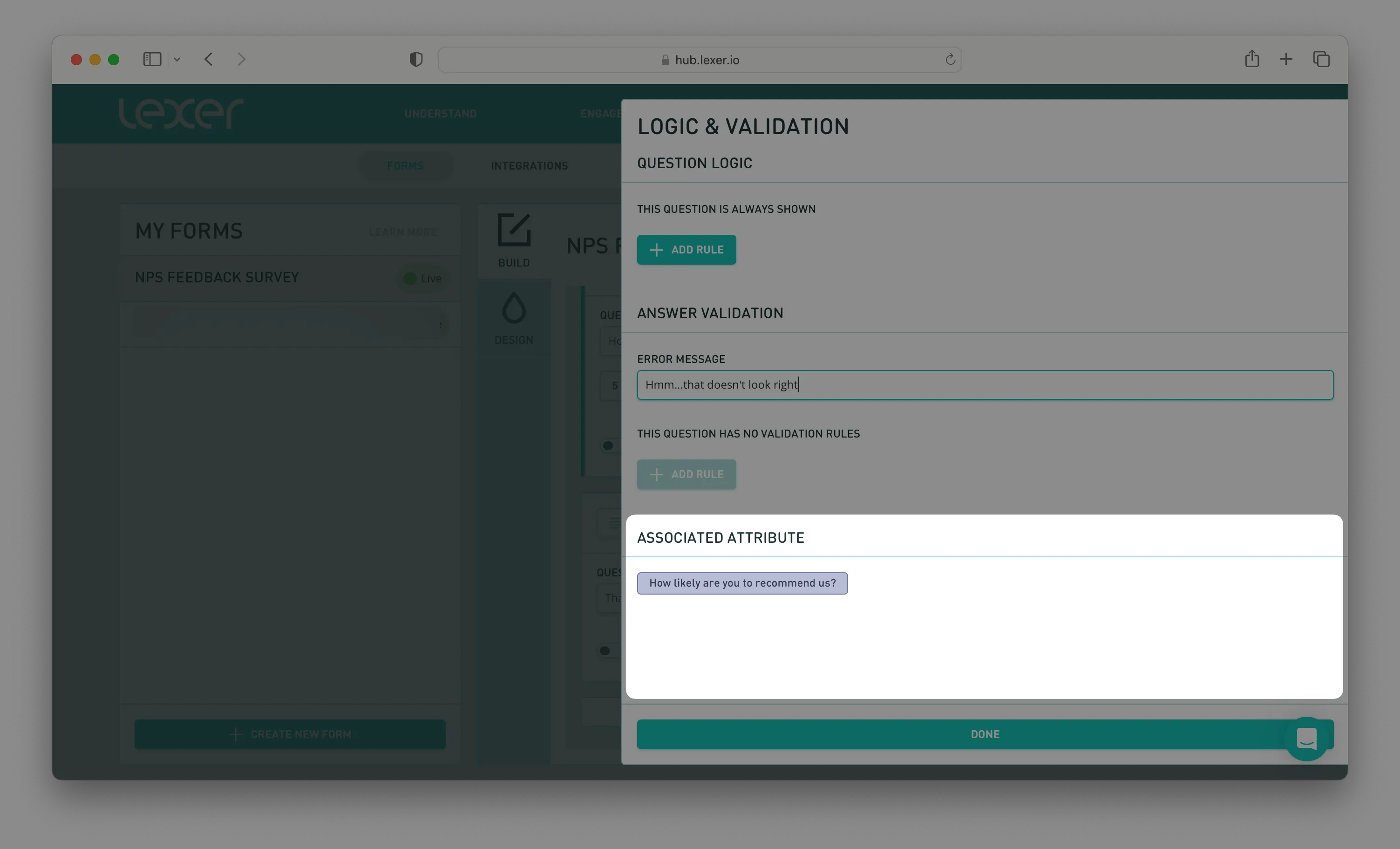Viewport: 1400px width, 849px height.
Task: Click the Error Message text field
Action: tap(984, 385)
